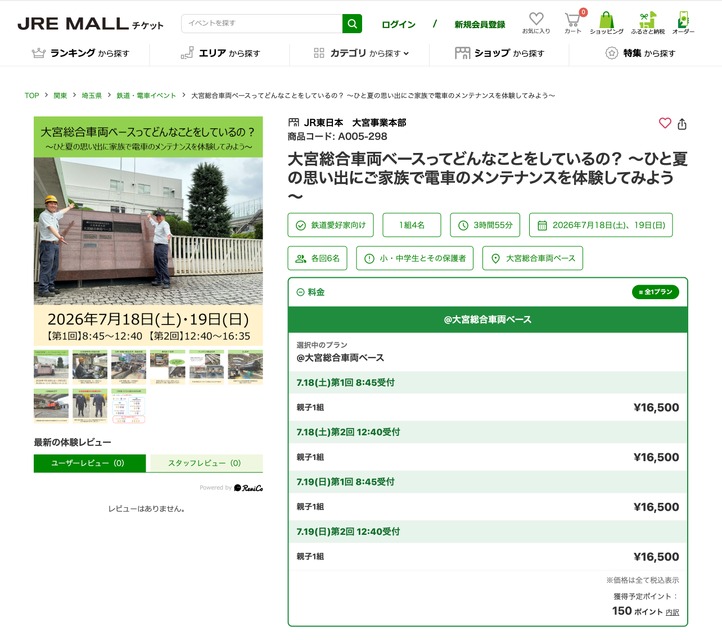Click the crown icon for ranking
The height and width of the screenshot is (640, 722).
coord(39,53)
